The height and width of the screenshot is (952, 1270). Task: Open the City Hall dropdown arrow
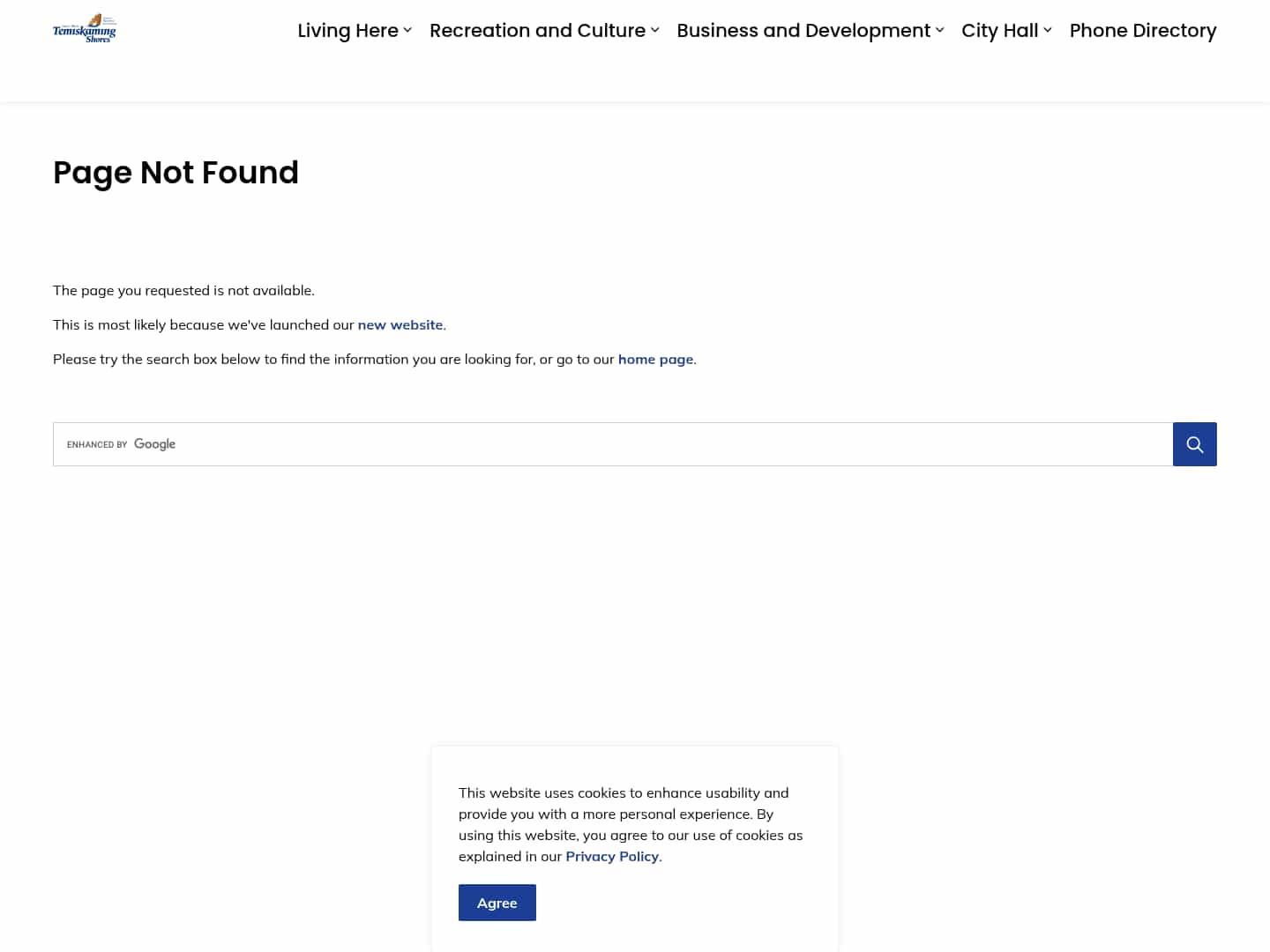tap(1048, 29)
